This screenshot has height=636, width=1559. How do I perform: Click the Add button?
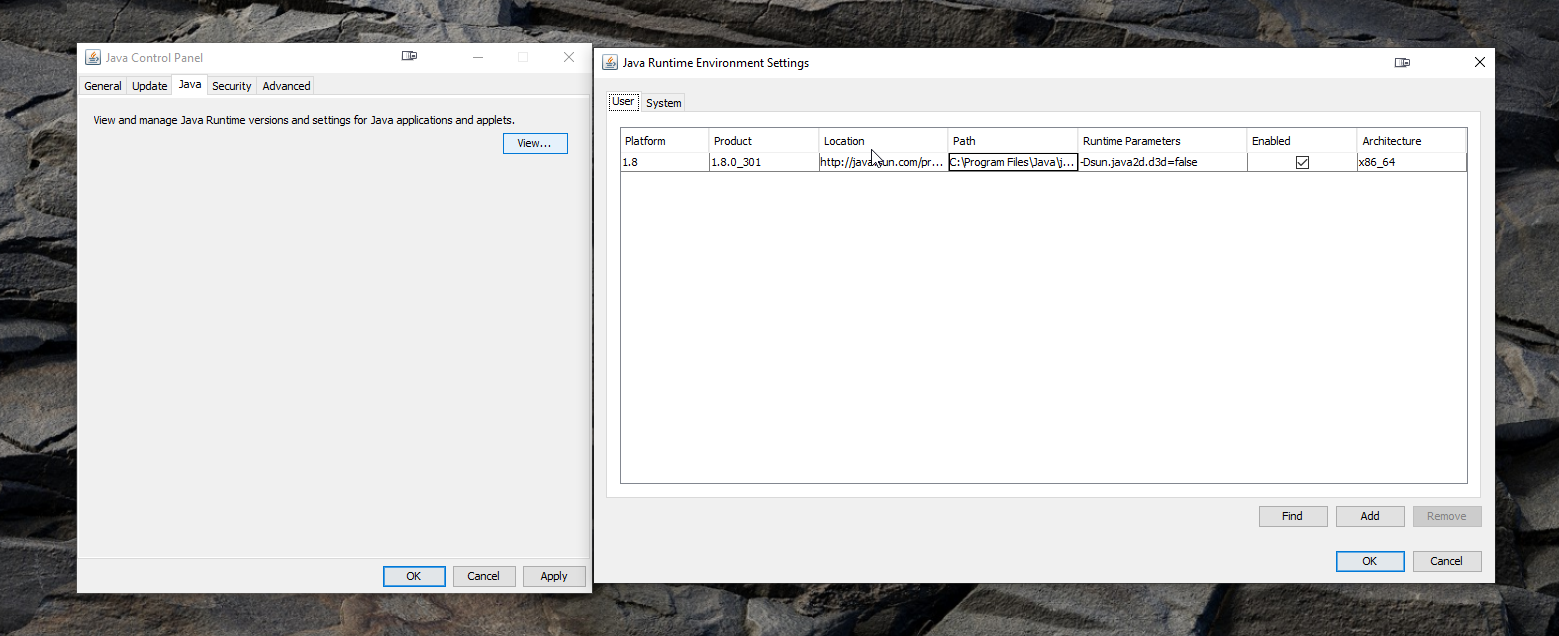[1370, 516]
